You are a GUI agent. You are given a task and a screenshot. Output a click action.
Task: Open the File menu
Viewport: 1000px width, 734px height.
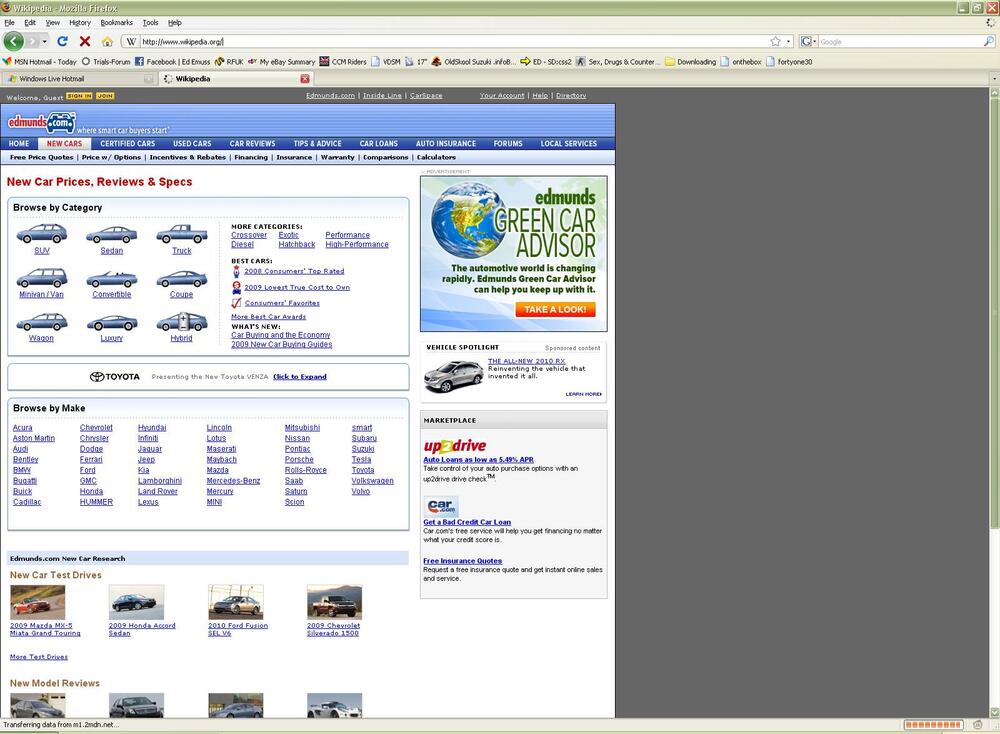click(10, 22)
